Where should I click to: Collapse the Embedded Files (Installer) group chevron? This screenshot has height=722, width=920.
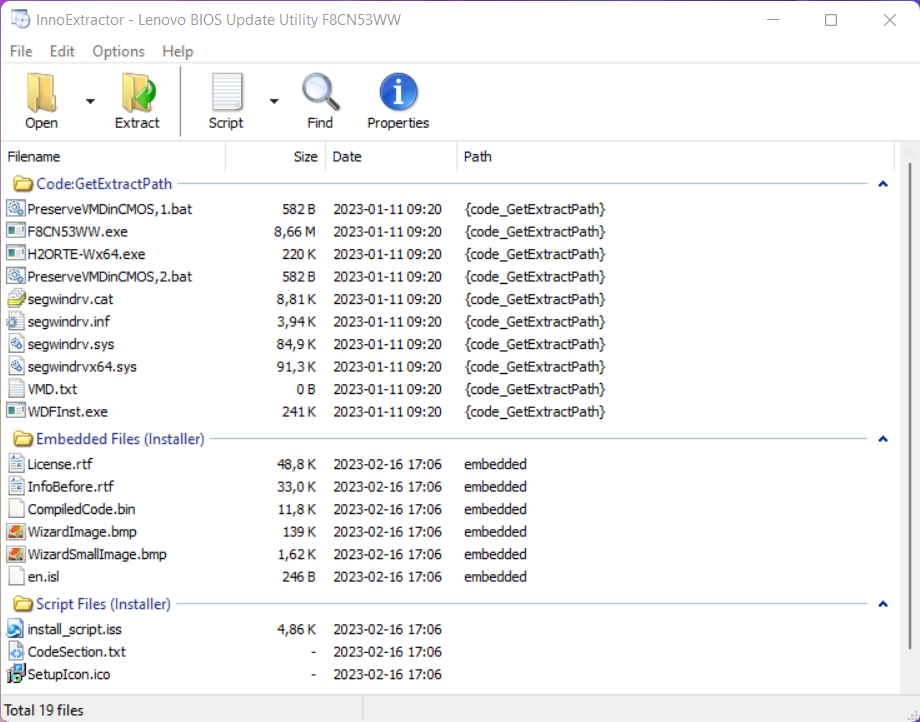(x=883, y=439)
